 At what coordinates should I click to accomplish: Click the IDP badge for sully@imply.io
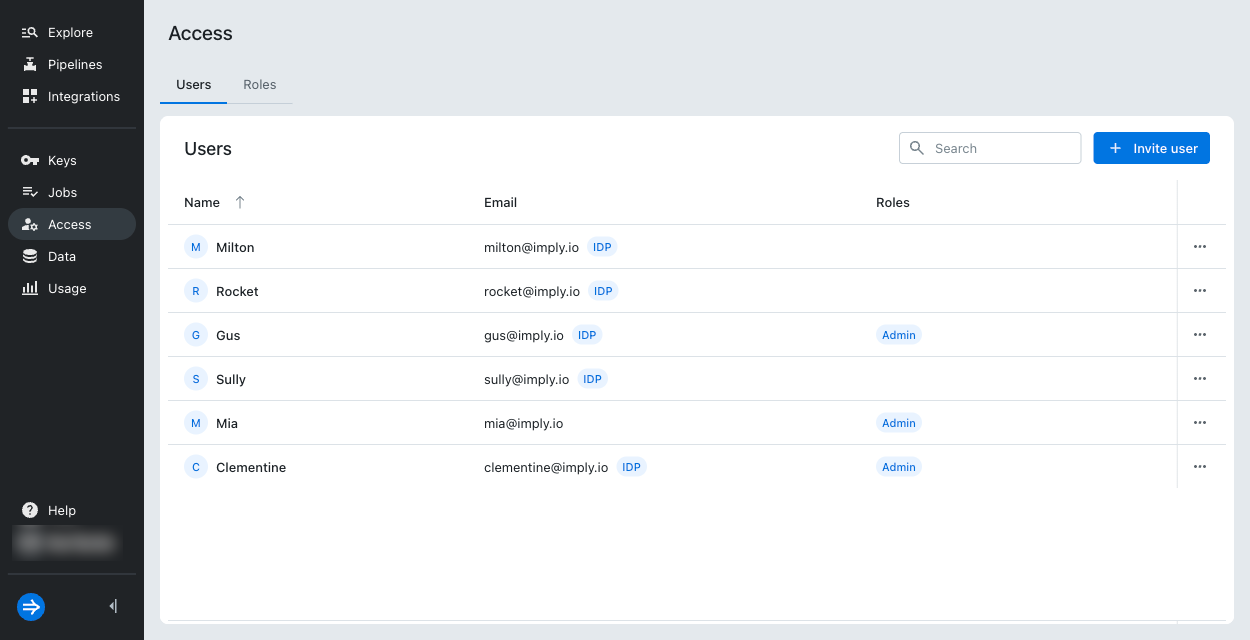[593, 379]
